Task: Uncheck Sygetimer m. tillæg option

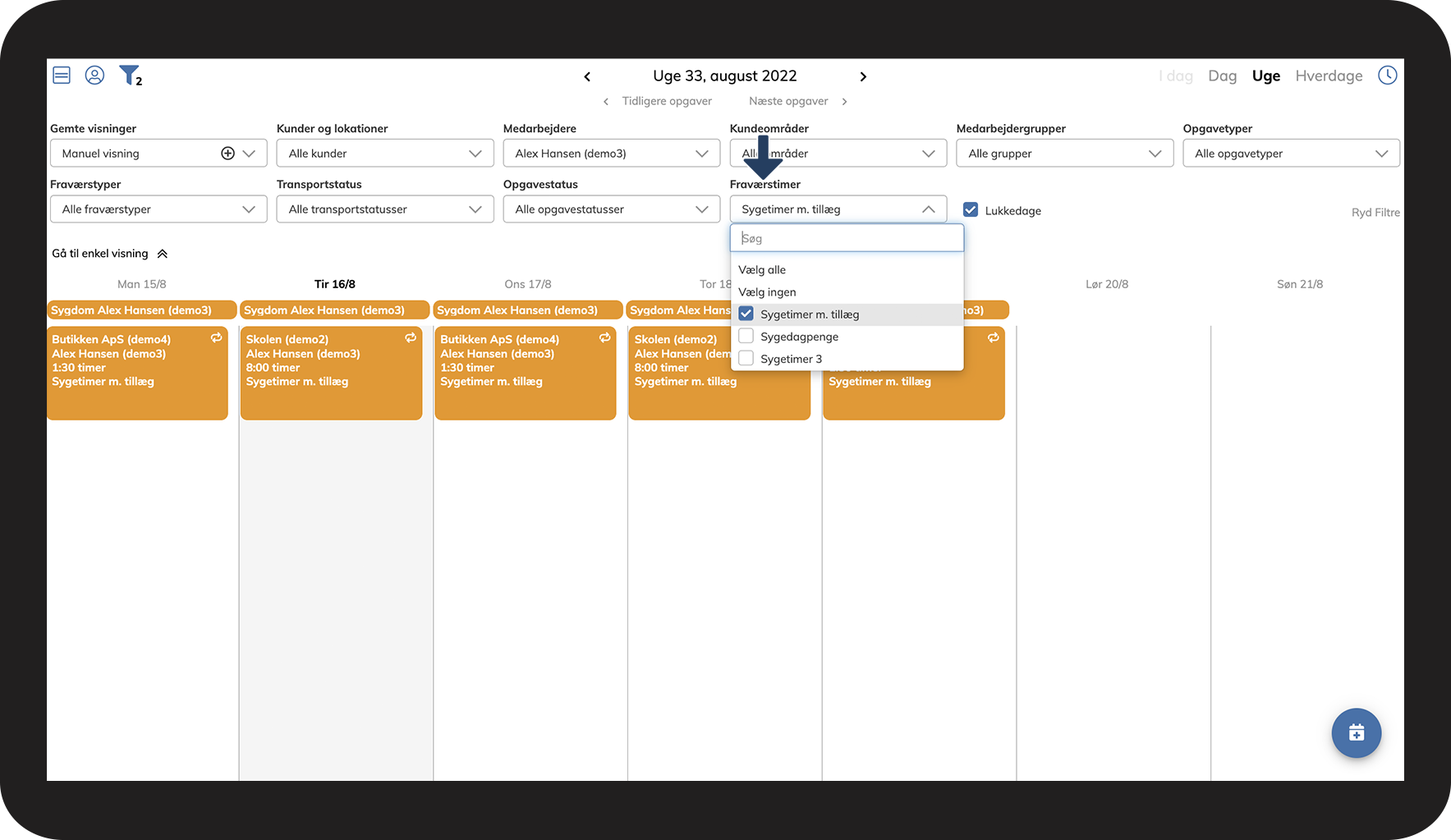Action: (x=746, y=314)
